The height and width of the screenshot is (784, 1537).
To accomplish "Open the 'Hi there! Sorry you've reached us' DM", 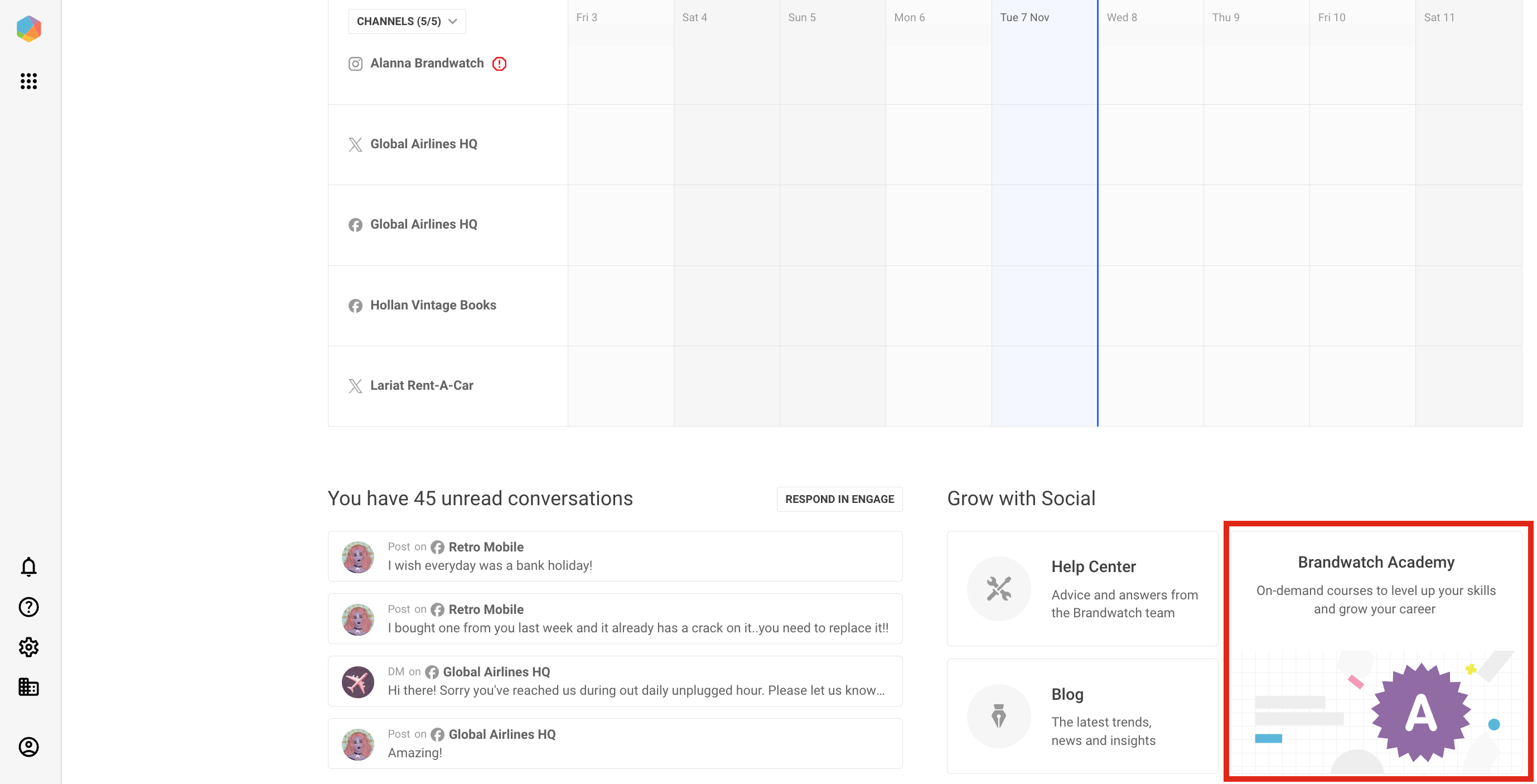I will pyautogui.click(x=615, y=681).
